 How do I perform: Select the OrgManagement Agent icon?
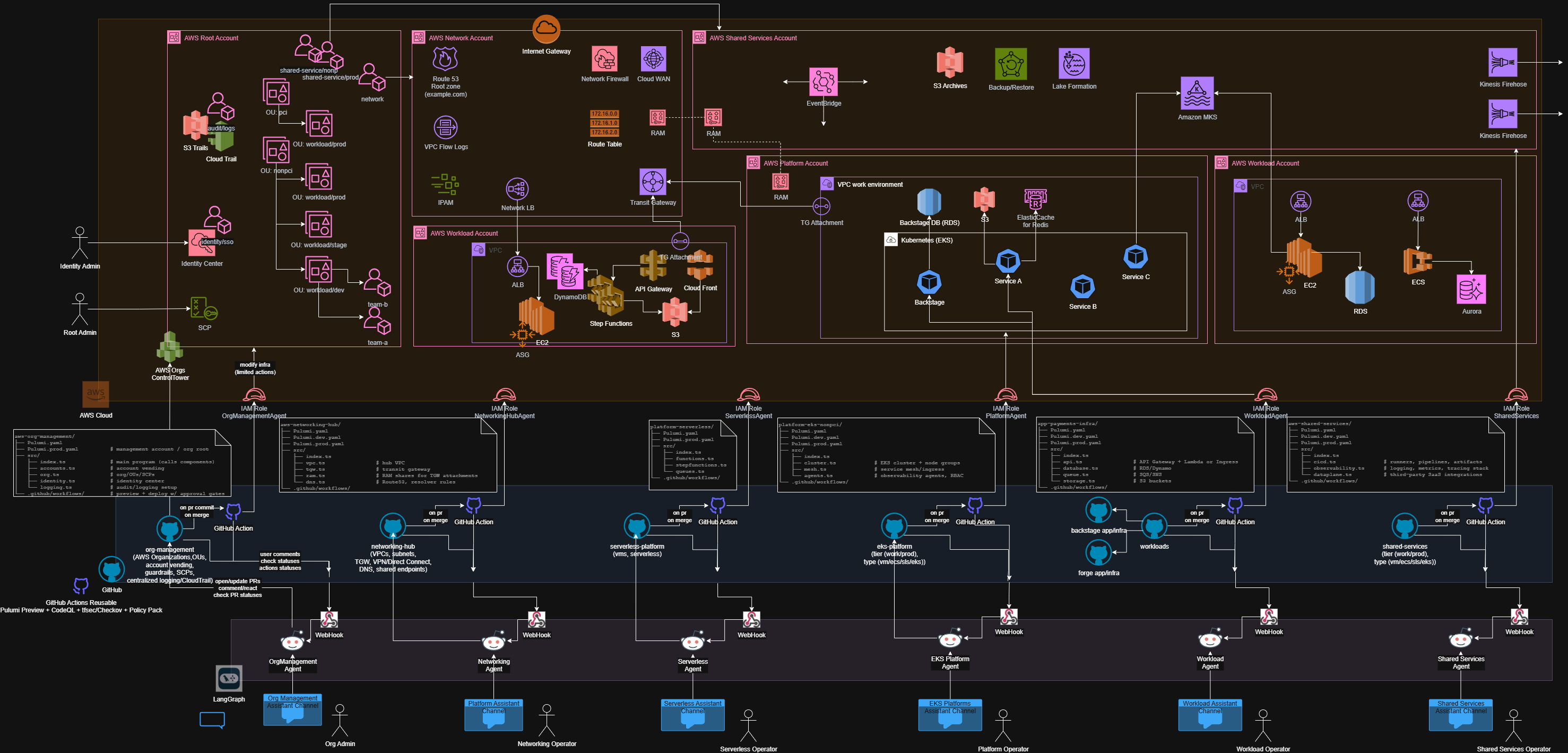pos(292,642)
